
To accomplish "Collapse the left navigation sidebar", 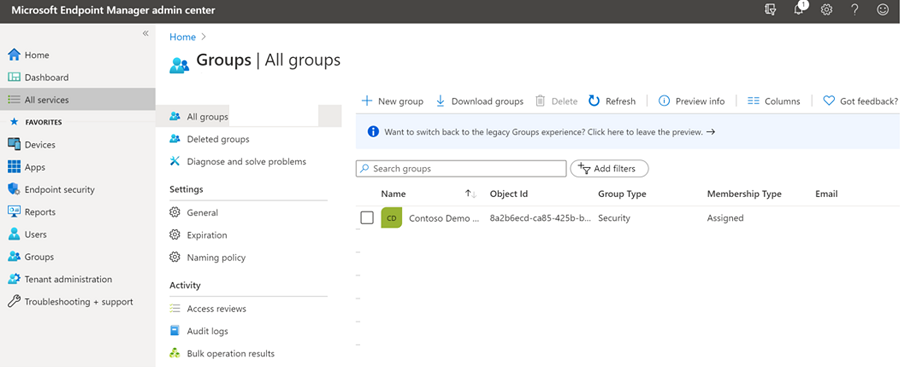I will point(145,33).
